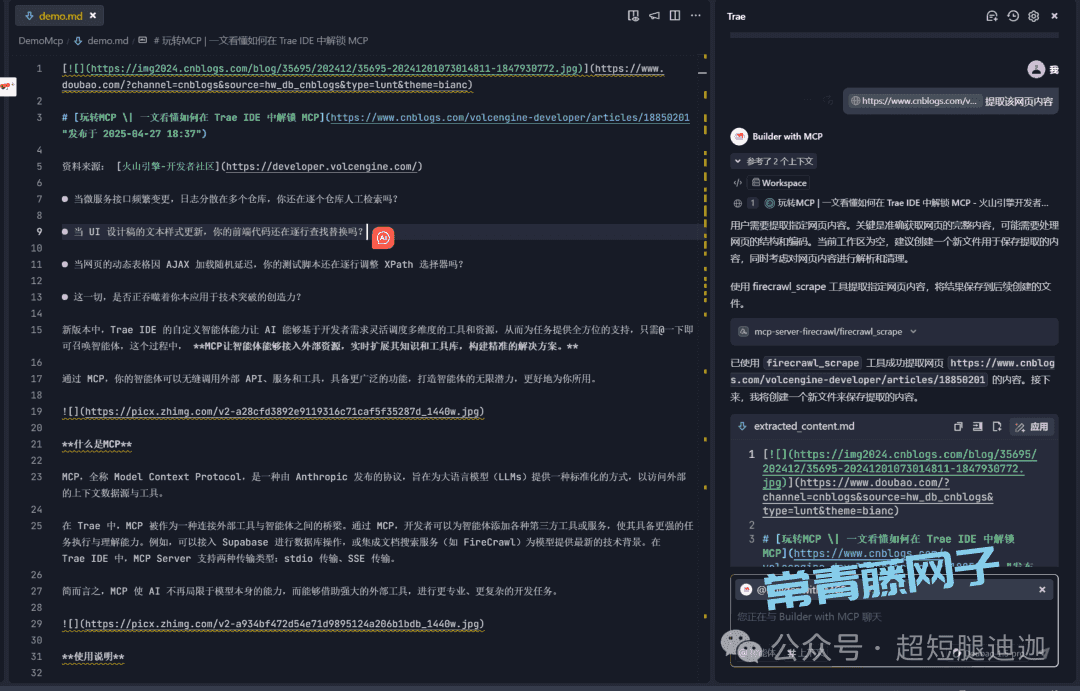Collapse the '参考了 2 个上下文' section
Image resolution: width=1080 pixels, height=691 pixels.
773,161
